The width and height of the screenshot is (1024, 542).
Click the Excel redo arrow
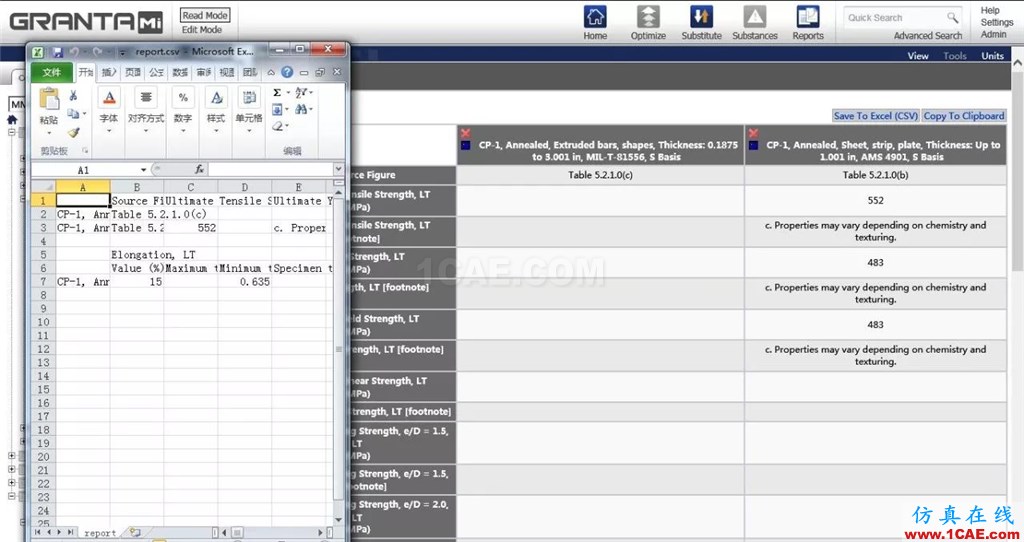97,52
